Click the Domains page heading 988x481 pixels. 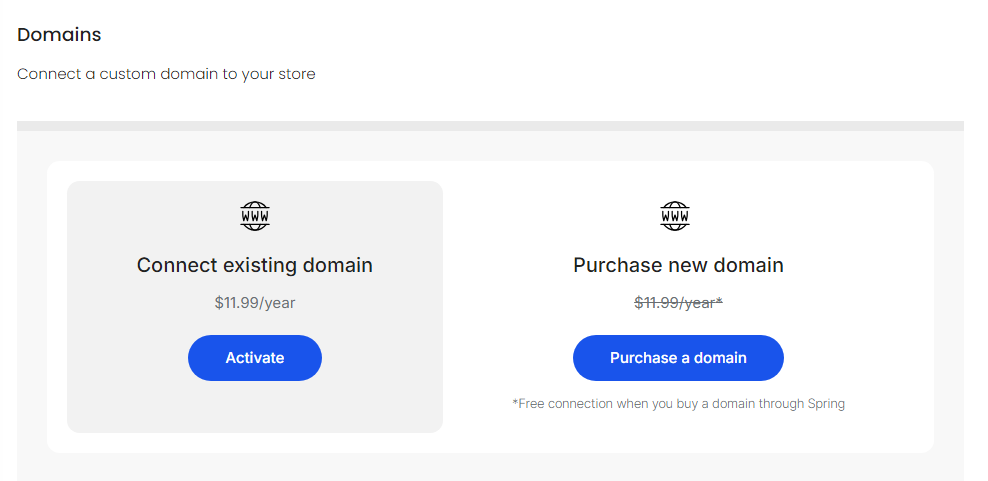pos(59,35)
